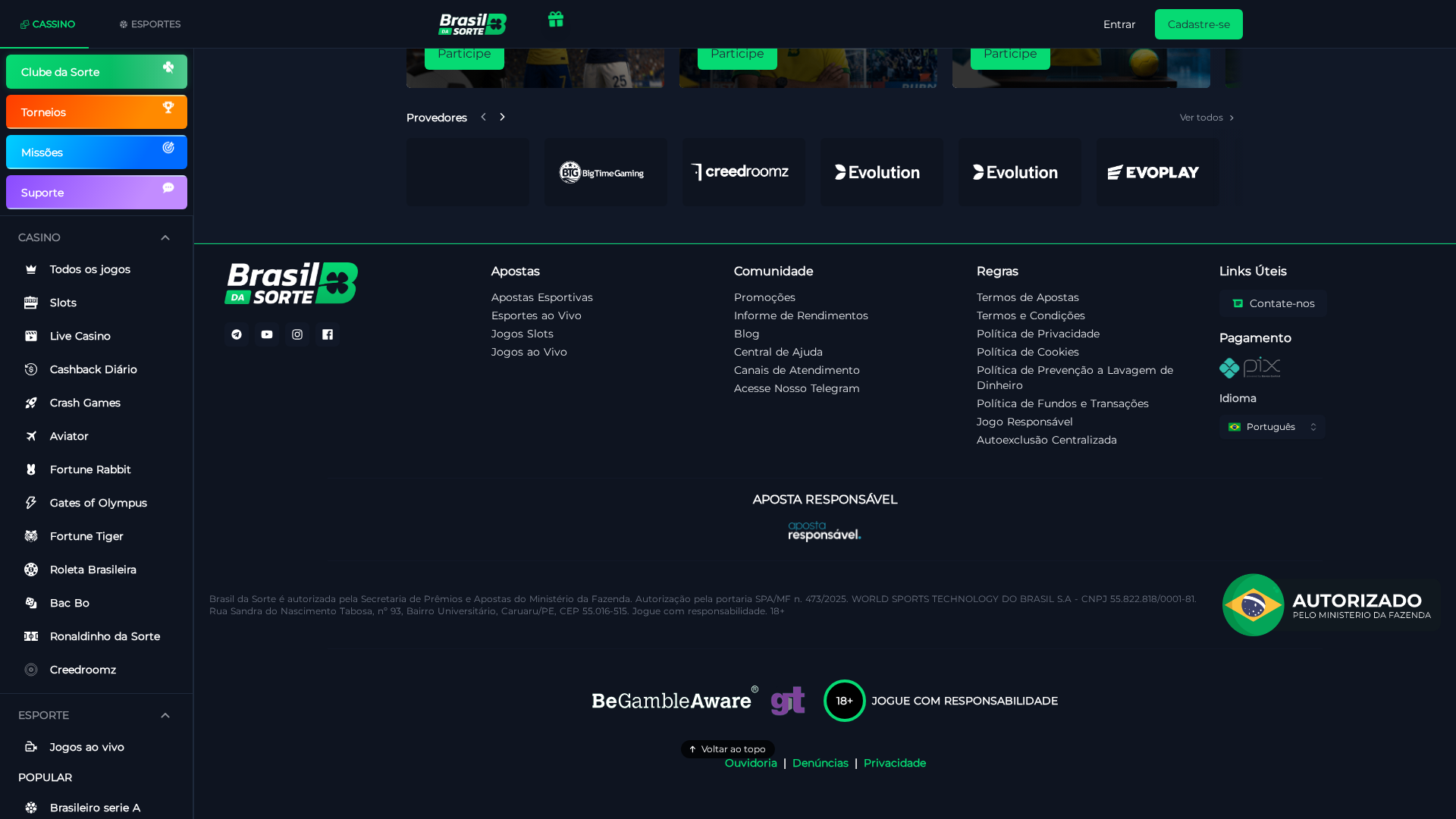Click the Bac Bo dice icon
1456x819 pixels.
pyautogui.click(x=31, y=603)
